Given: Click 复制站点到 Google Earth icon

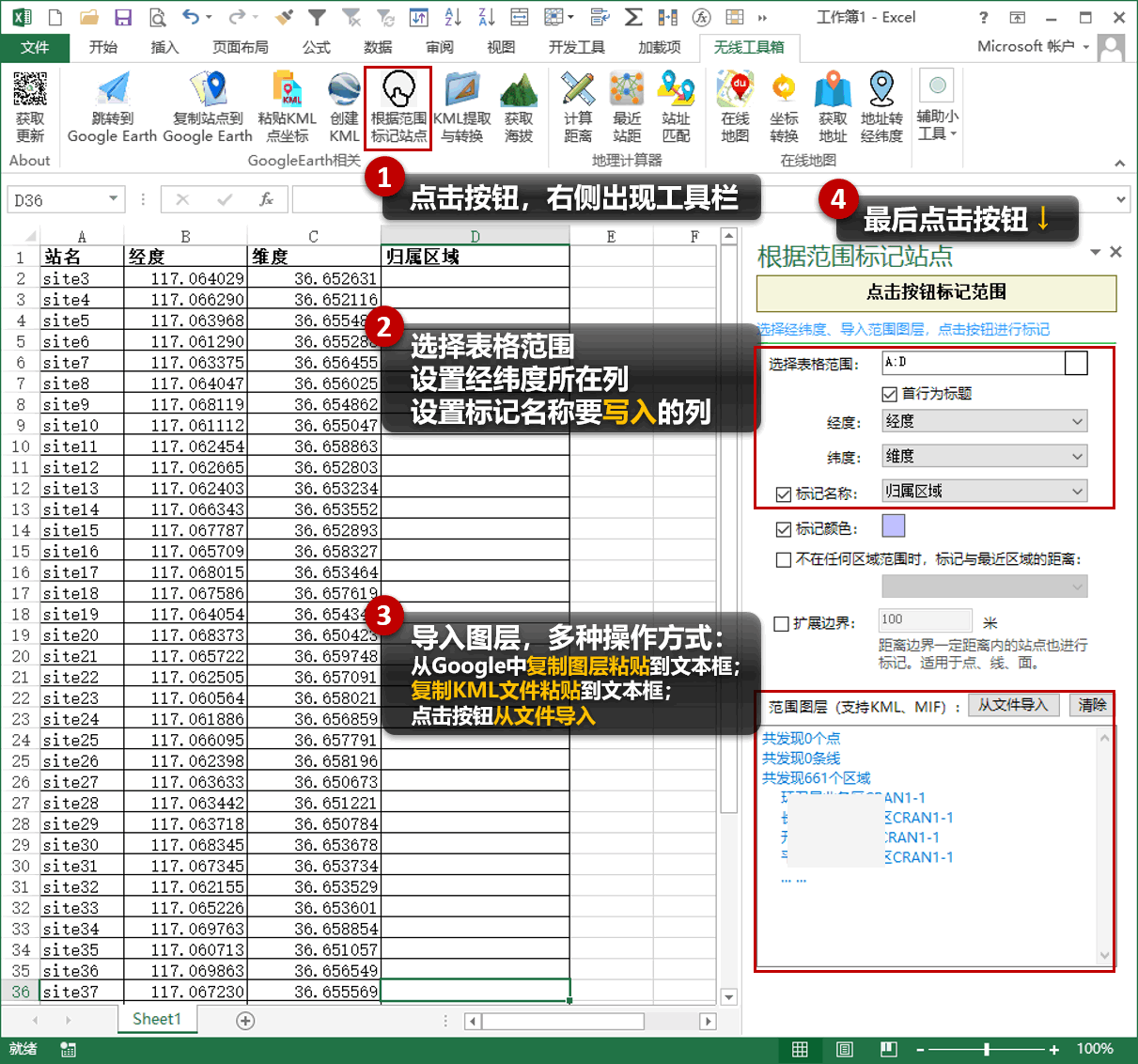Looking at the screenshot, I should (208, 106).
